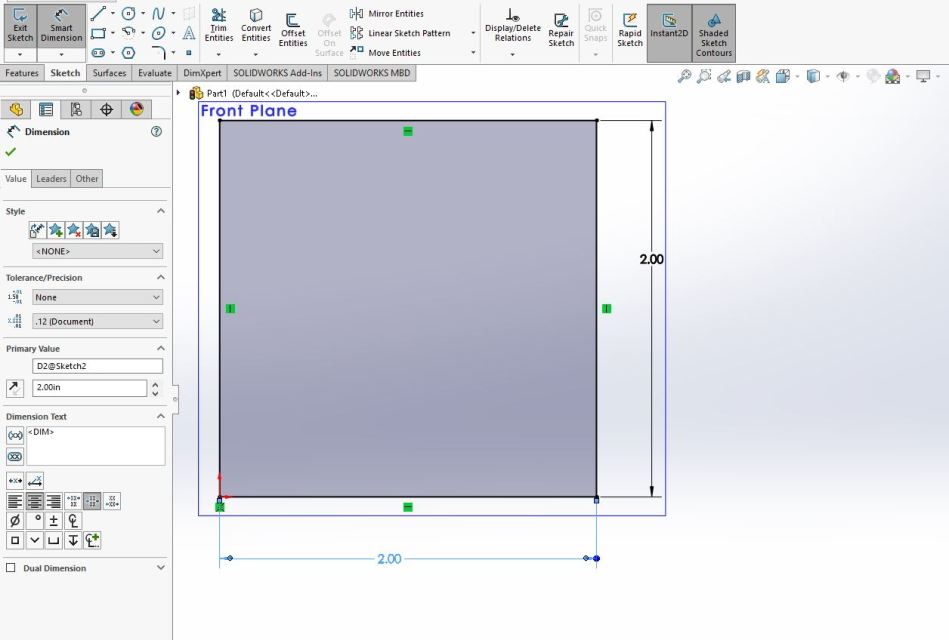Click the primary value field showing 2.00in
Screen dimensions: 949x640
88,388
